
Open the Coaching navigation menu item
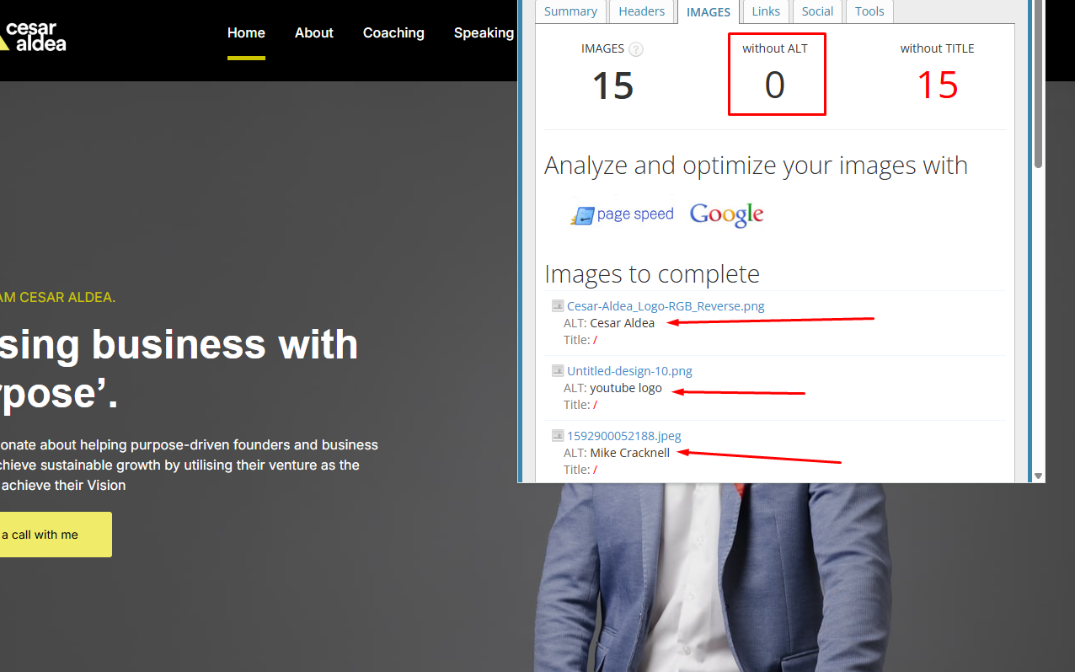point(393,33)
